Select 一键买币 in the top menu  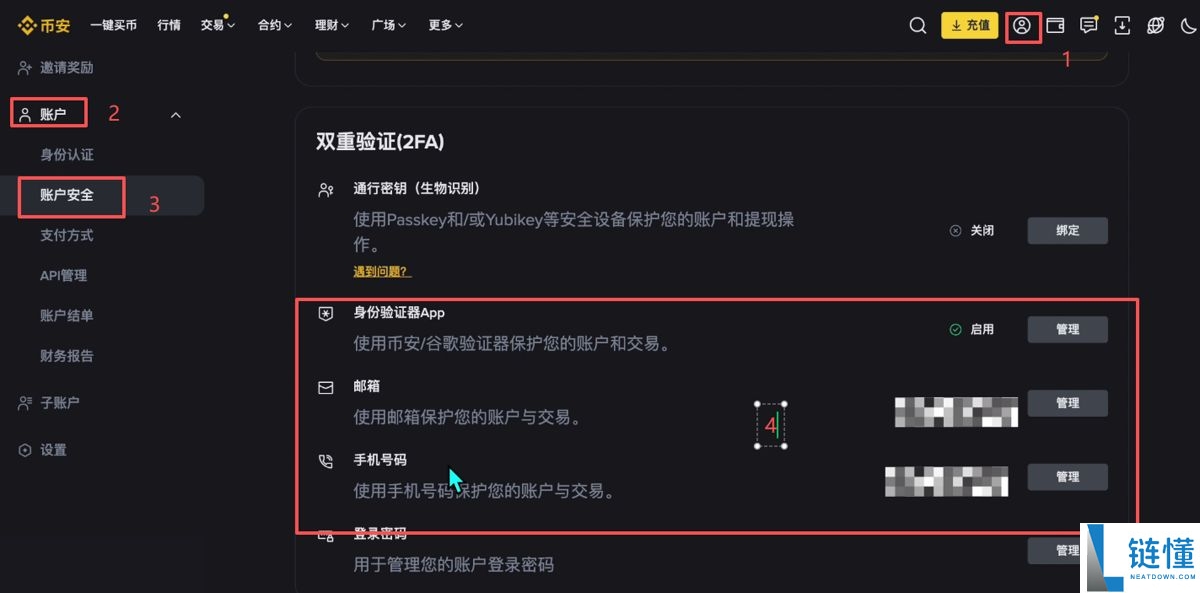pos(113,25)
